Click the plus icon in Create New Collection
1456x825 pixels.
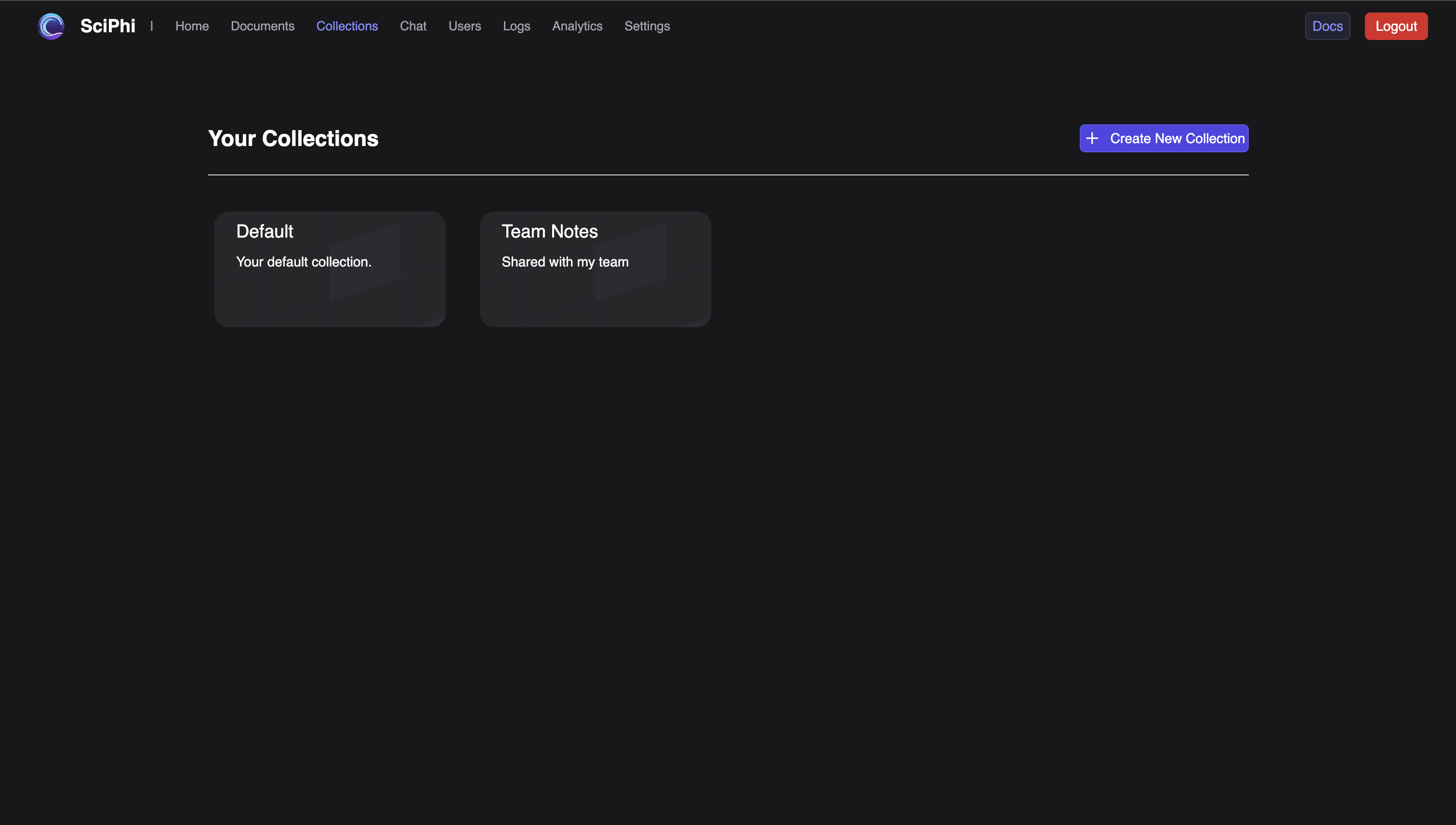[1092, 138]
